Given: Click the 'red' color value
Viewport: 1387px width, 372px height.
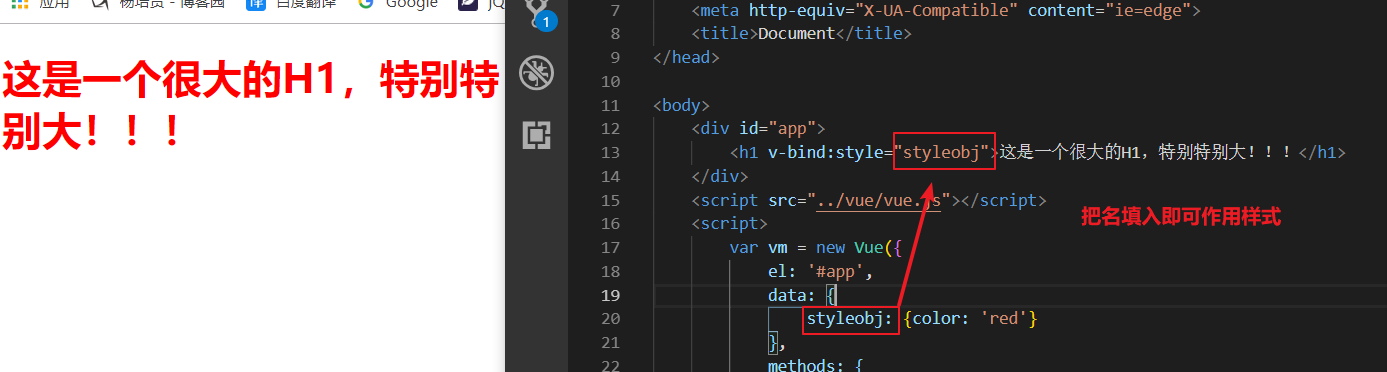Looking at the screenshot, I should coord(1004,319).
